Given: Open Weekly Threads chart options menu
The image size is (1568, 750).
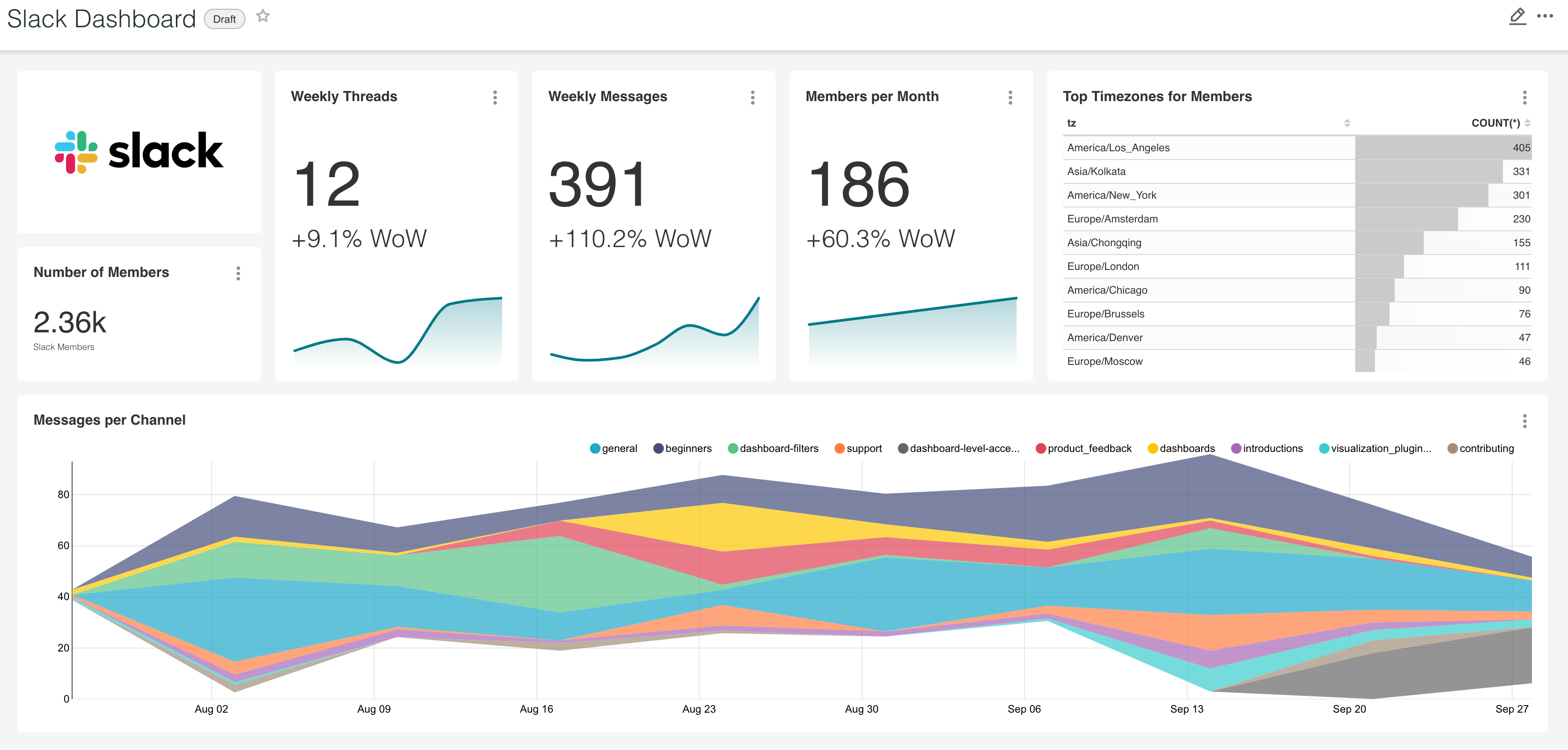Looking at the screenshot, I should pos(495,98).
